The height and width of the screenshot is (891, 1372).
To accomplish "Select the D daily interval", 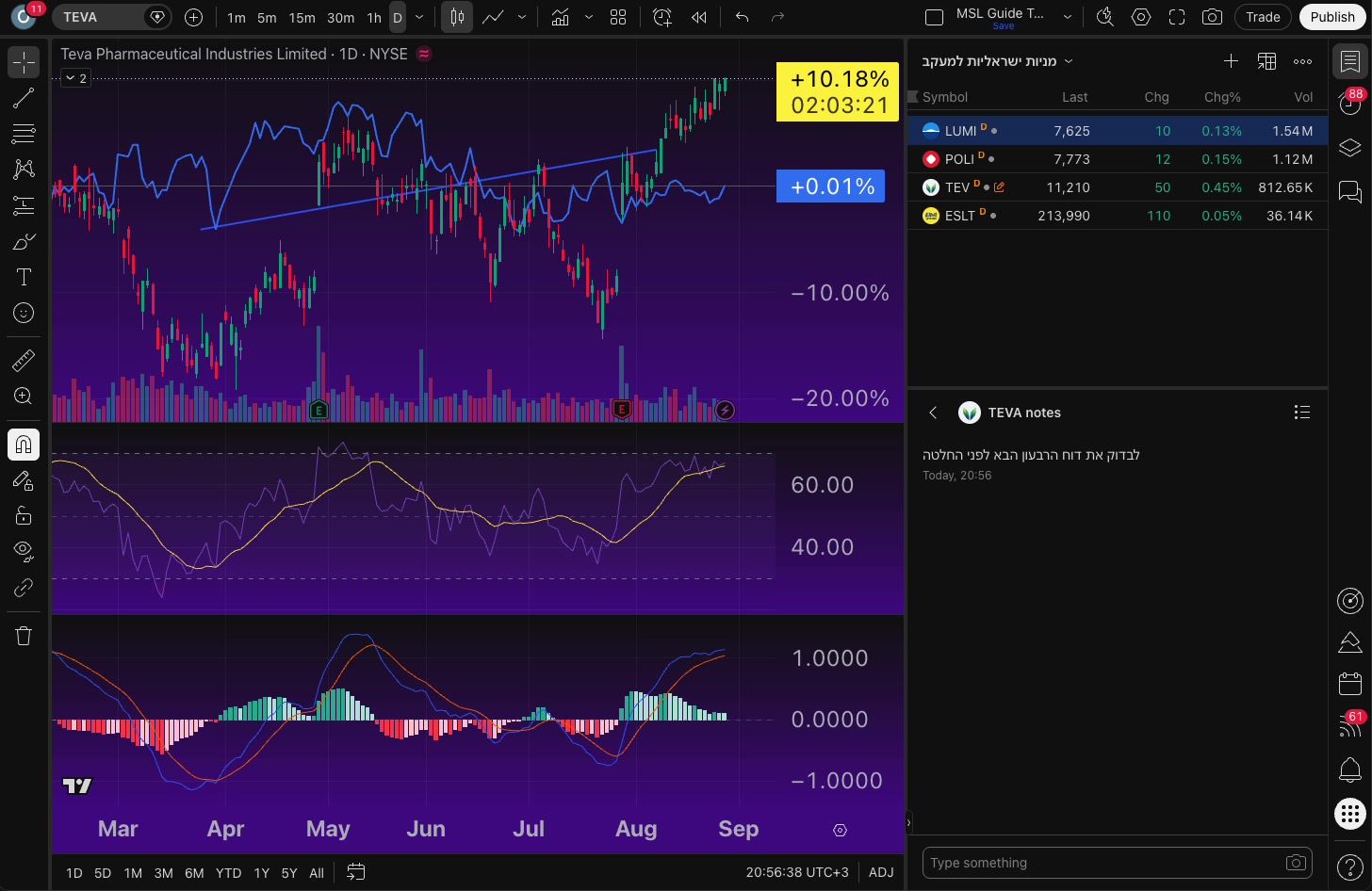I will tap(398, 17).
